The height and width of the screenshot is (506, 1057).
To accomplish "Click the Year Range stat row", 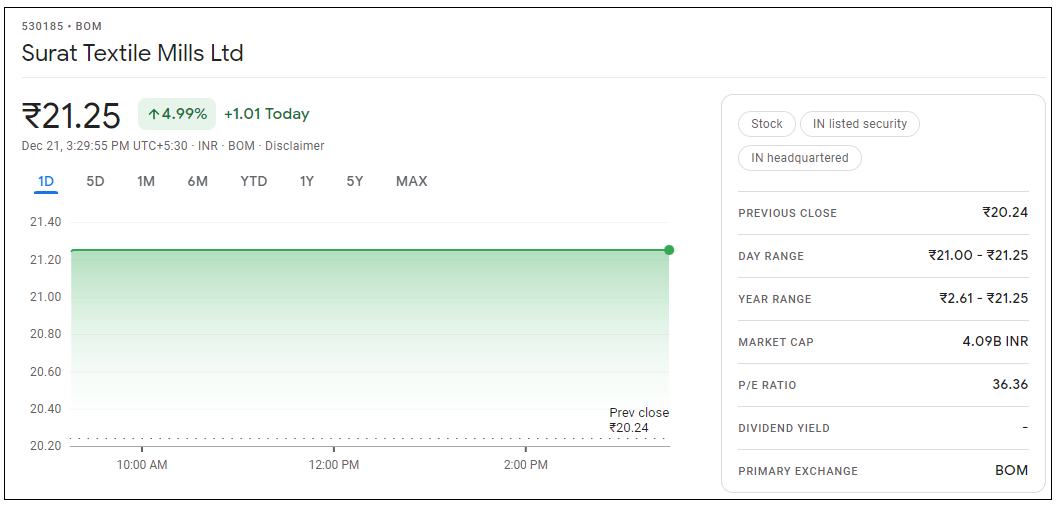I will (x=882, y=299).
